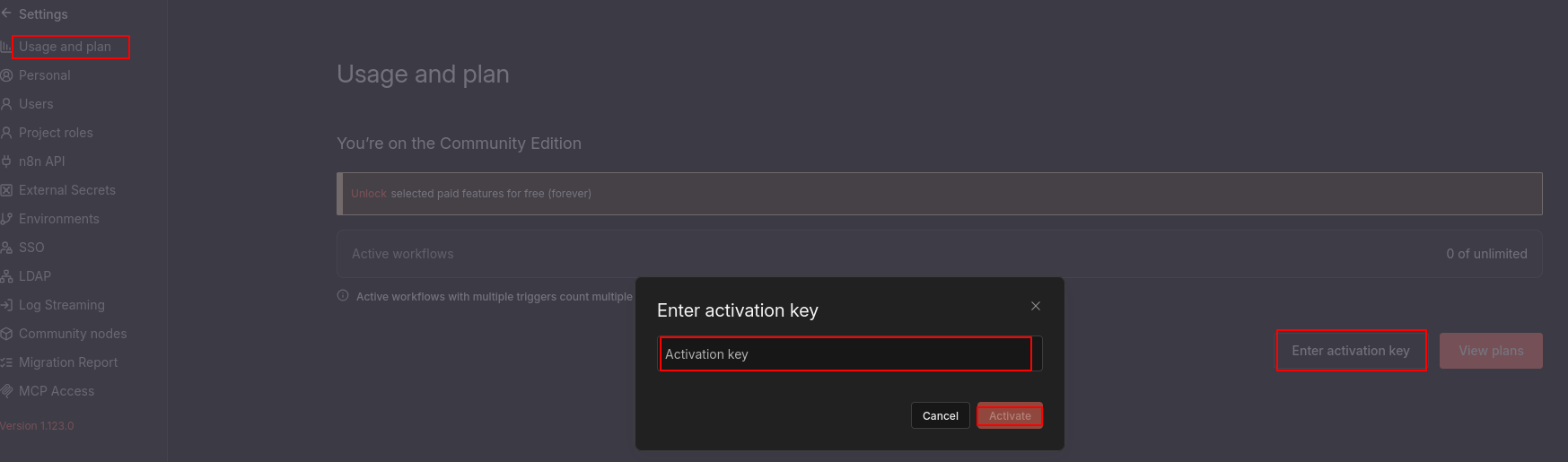Go to Project roles settings
Image resolution: width=1568 pixels, height=462 pixels.
(x=56, y=133)
